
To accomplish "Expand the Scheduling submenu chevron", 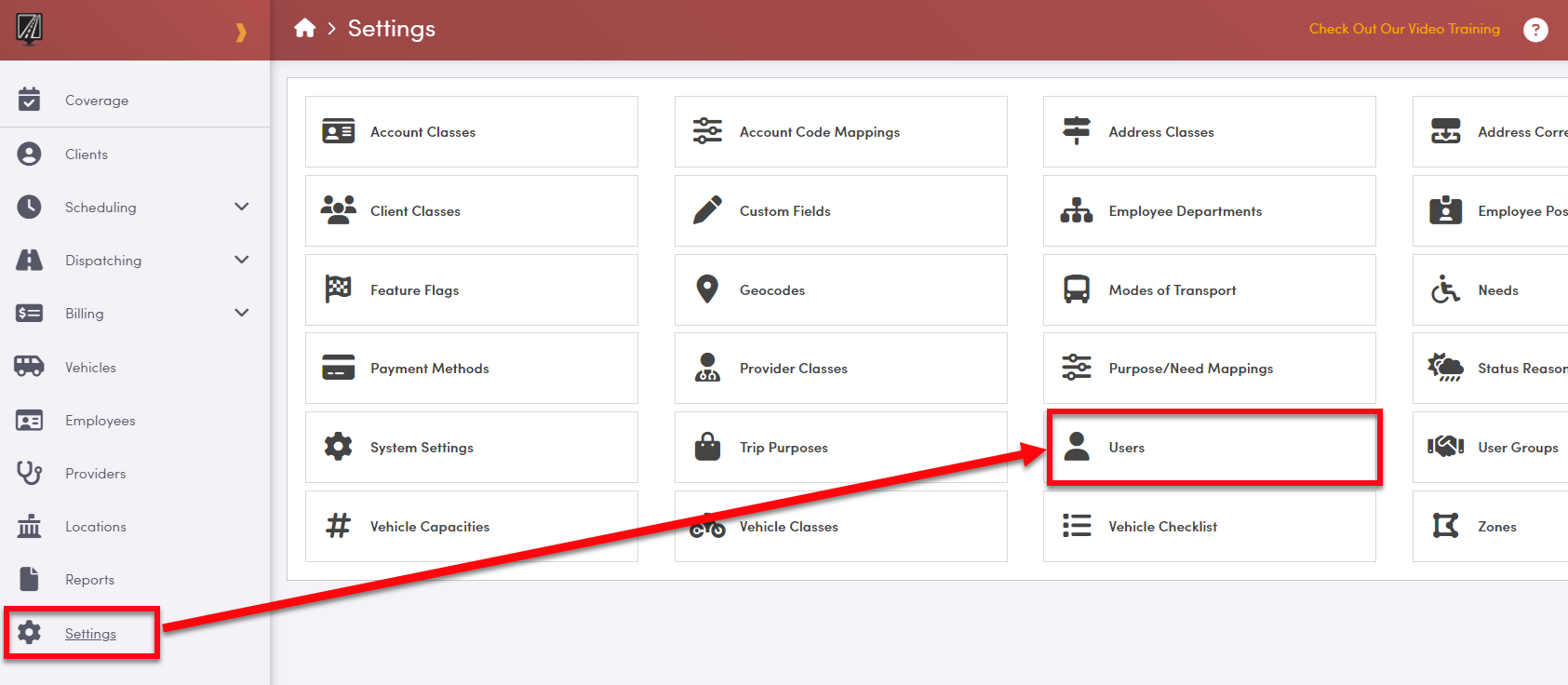I will [x=242, y=207].
